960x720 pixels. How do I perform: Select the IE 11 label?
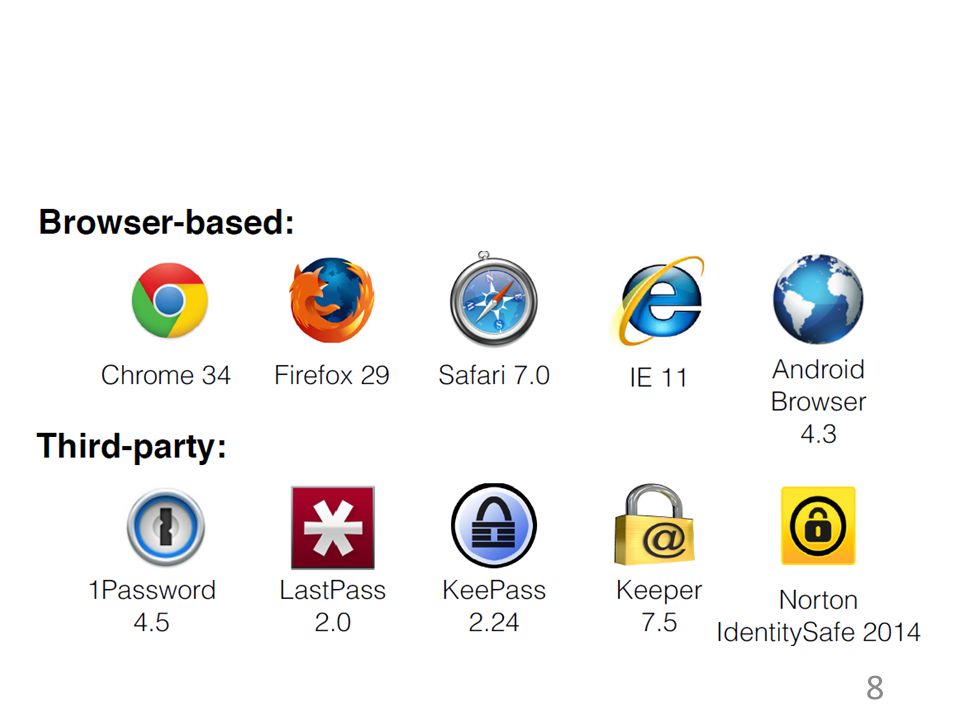pyautogui.click(x=658, y=378)
